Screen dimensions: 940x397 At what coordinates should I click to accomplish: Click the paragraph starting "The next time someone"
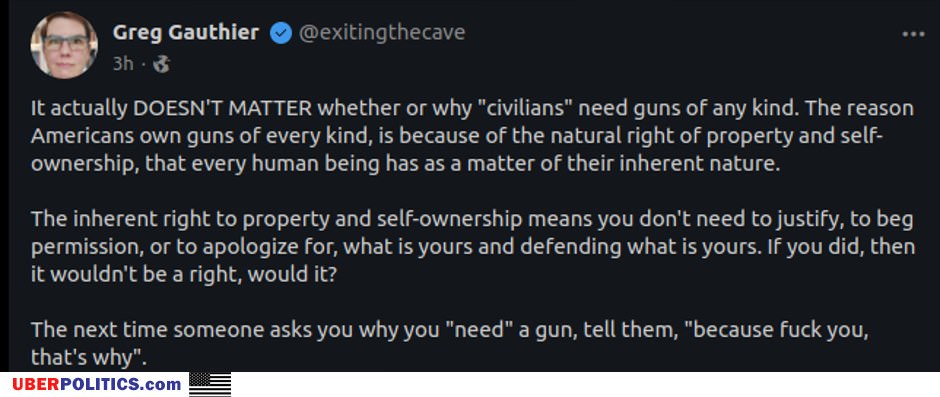tap(450, 344)
